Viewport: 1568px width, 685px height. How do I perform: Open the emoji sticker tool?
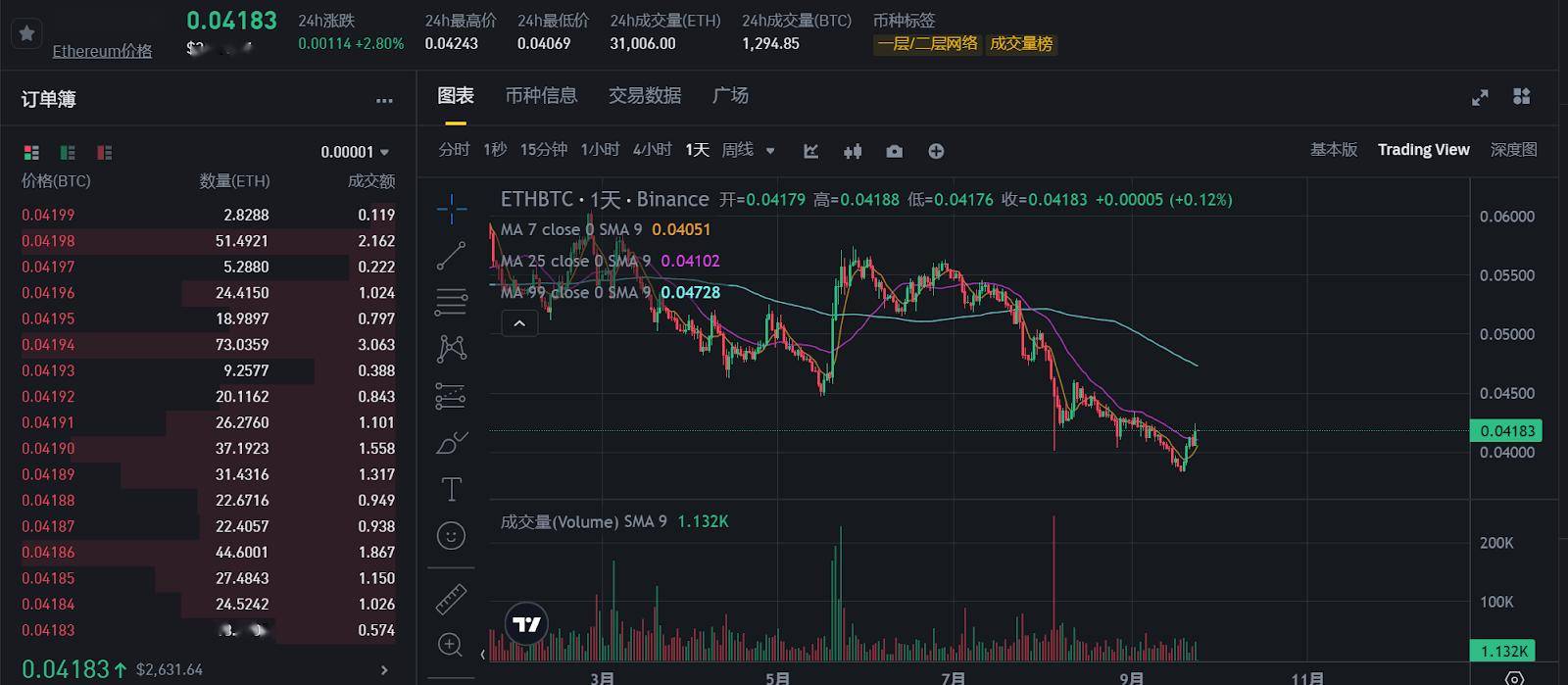451,535
